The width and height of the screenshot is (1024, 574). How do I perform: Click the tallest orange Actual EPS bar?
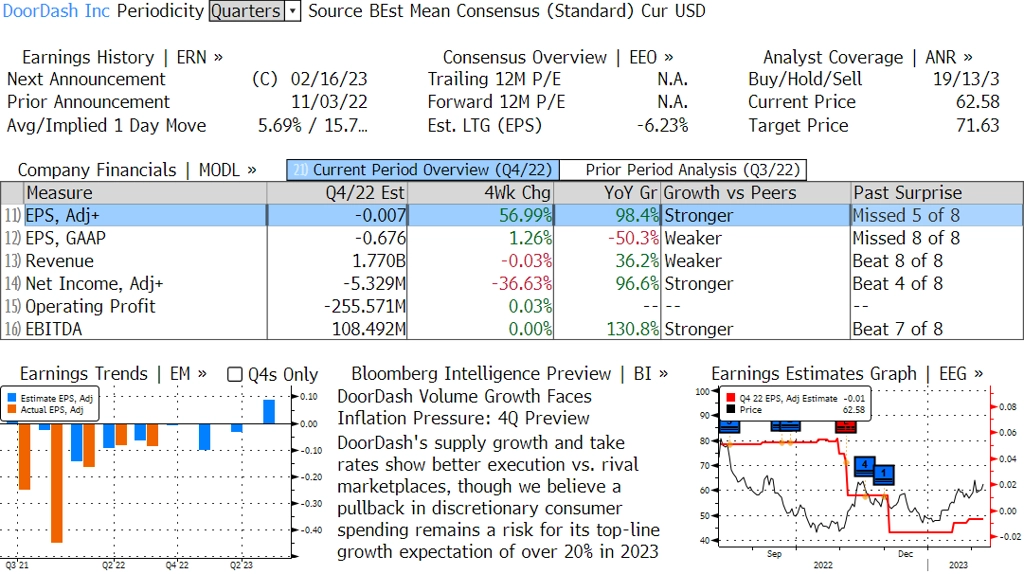coord(56,483)
